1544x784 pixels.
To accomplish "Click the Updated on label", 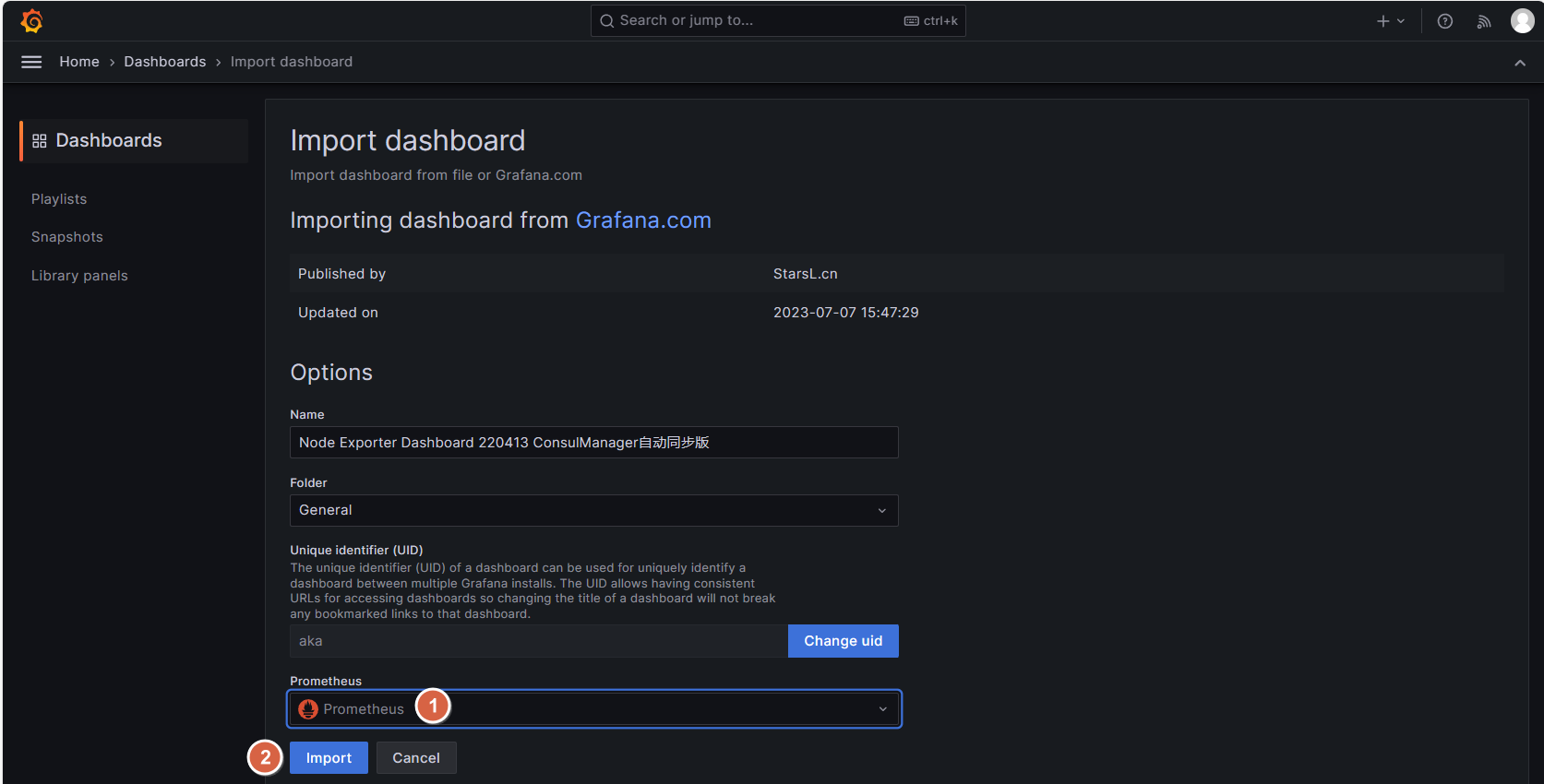I will (x=338, y=313).
